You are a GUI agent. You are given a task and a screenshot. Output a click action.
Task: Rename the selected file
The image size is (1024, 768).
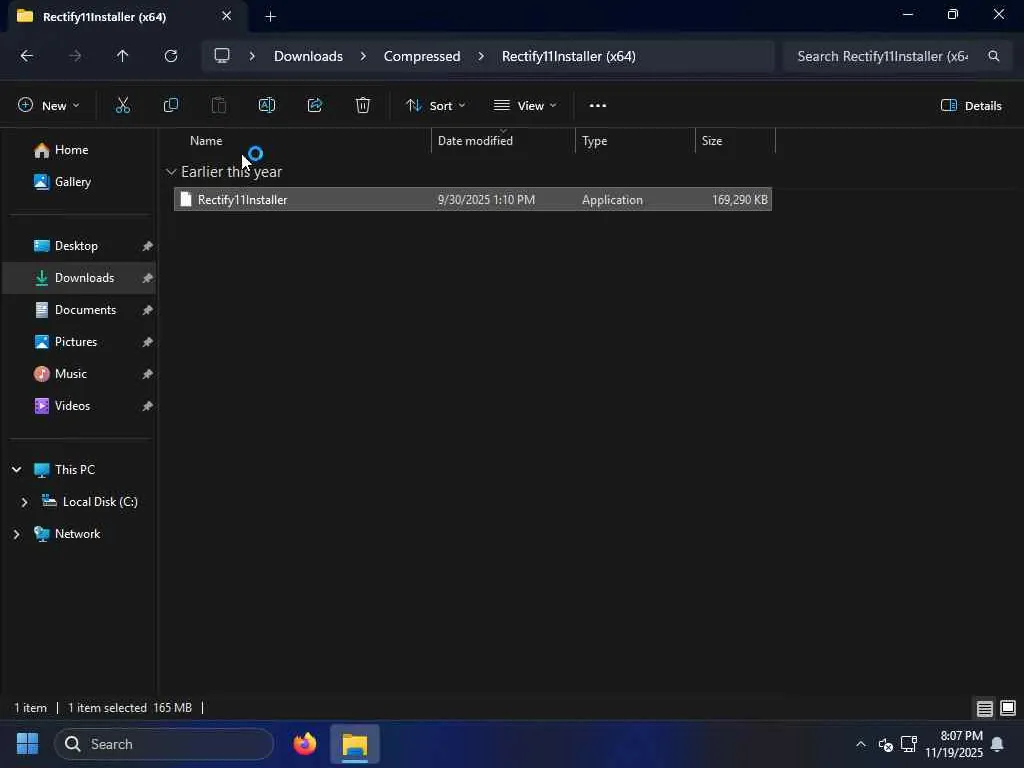266,105
